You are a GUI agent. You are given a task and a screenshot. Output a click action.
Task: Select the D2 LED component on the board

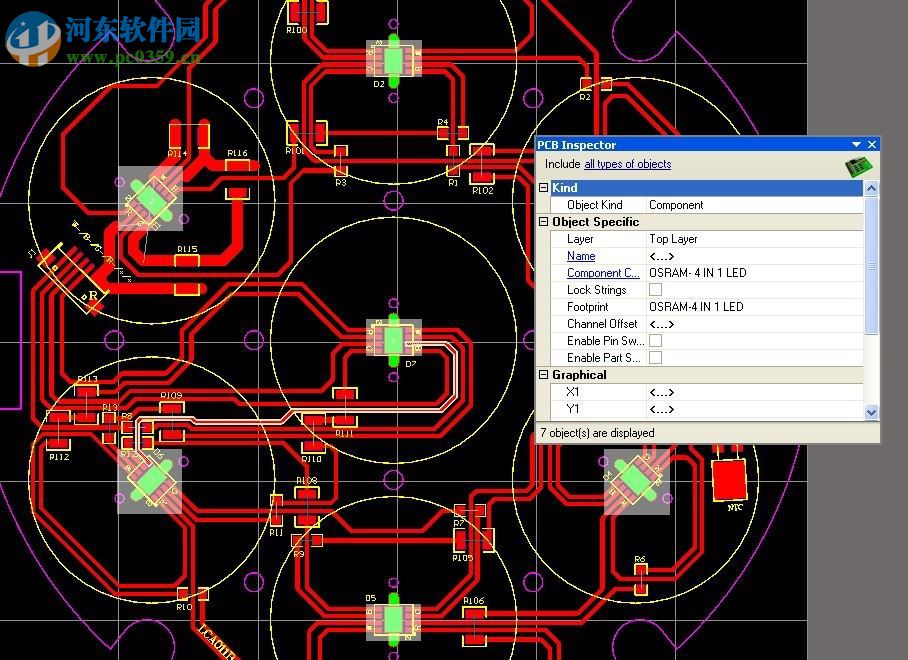[x=393, y=60]
